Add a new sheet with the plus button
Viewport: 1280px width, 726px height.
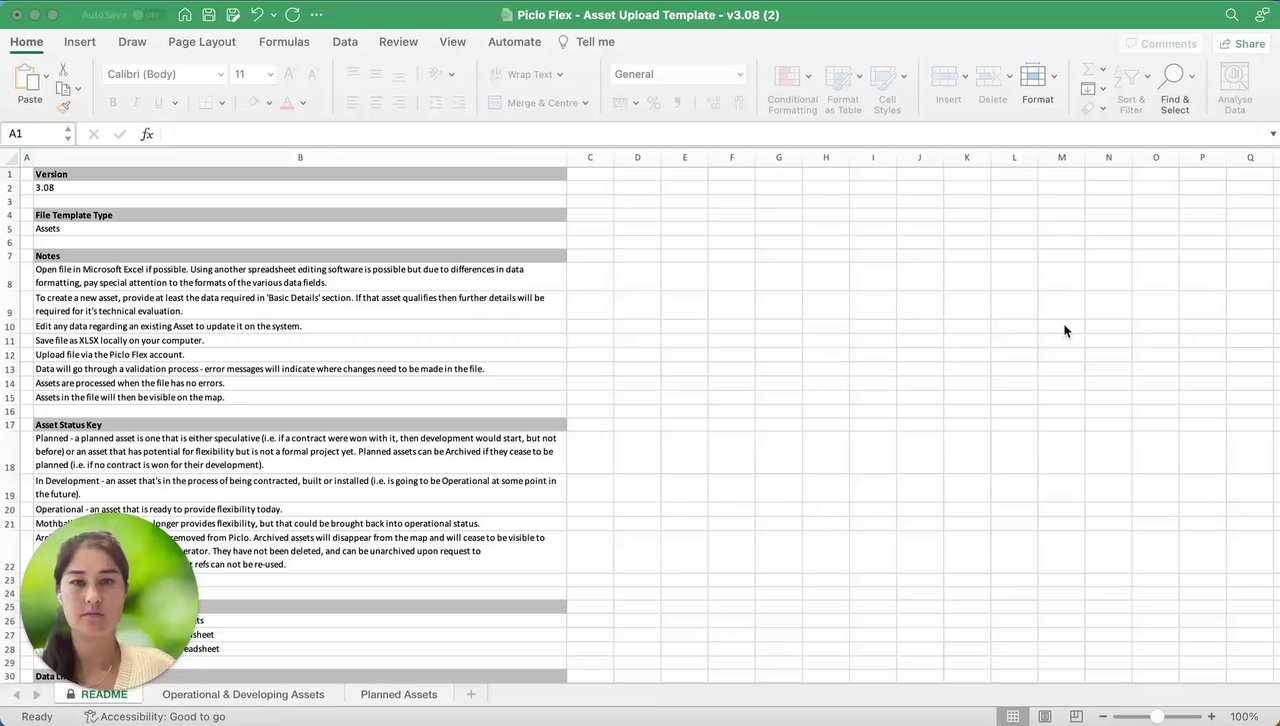pos(471,694)
